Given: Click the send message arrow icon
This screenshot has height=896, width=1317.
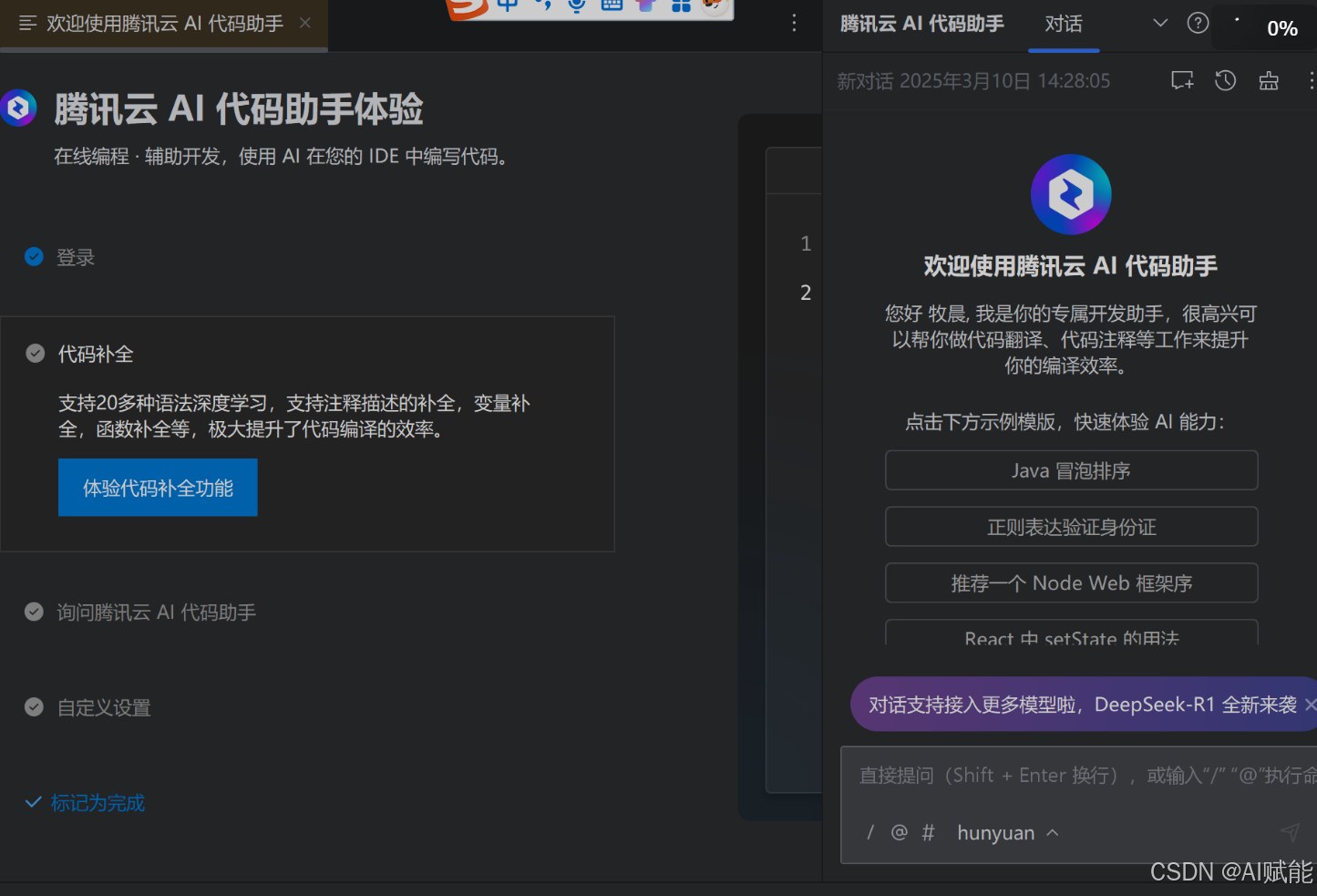Looking at the screenshot, I should pos(1290,832).
